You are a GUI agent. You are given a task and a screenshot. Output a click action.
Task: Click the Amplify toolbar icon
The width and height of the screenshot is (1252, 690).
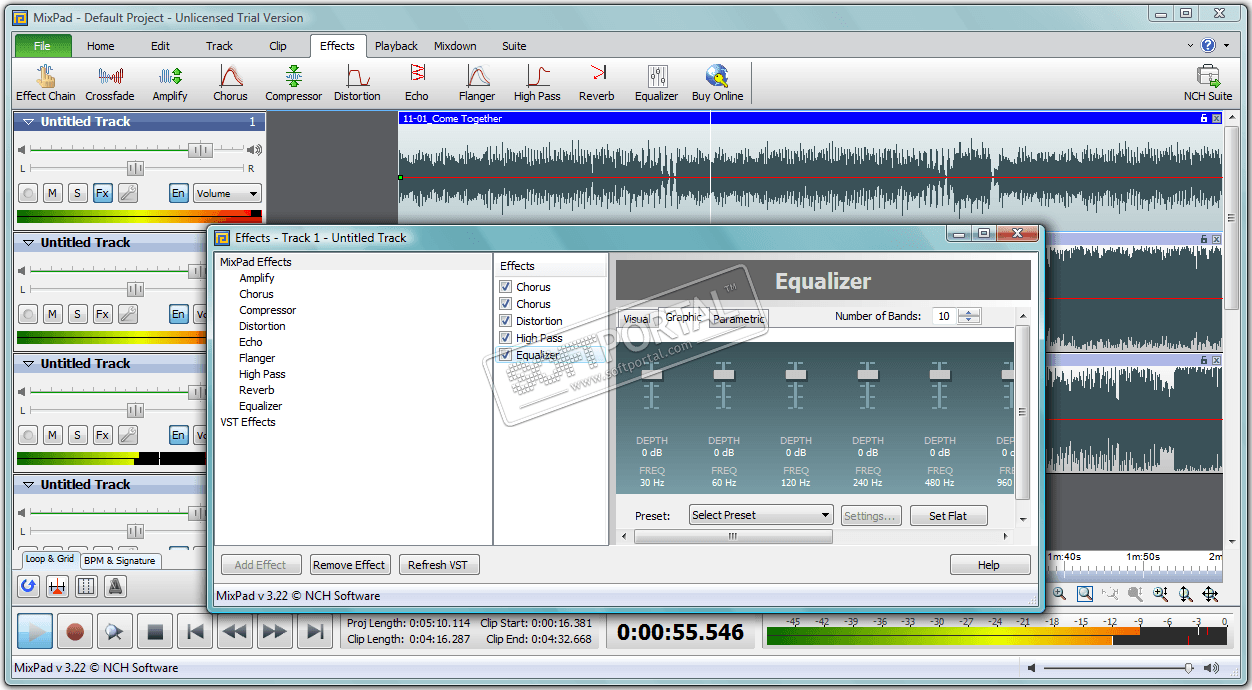click(x=170, y=82)
